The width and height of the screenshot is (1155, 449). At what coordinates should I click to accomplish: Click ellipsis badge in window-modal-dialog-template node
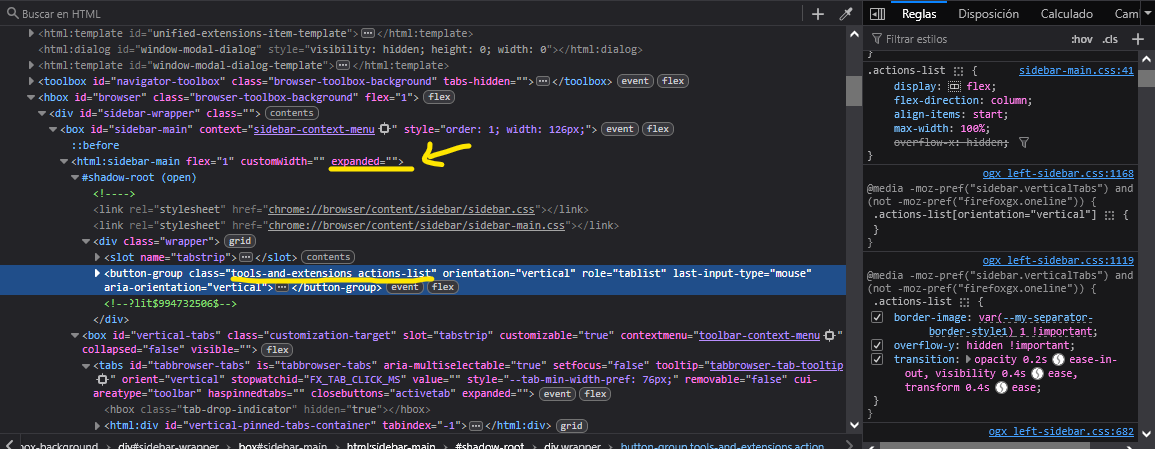tap(343, 66)
